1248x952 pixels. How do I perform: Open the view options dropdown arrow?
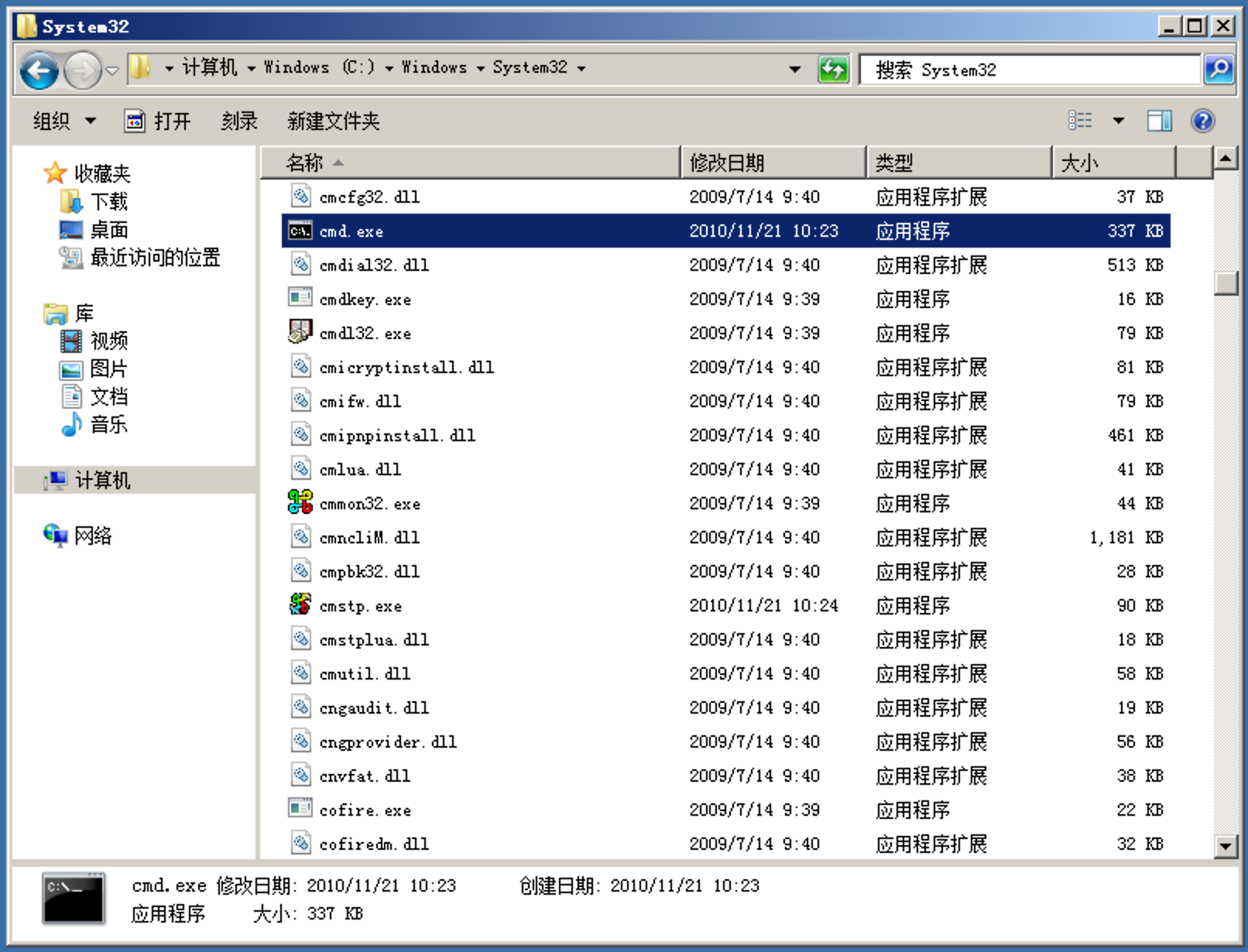click(x=1118, y=120)
